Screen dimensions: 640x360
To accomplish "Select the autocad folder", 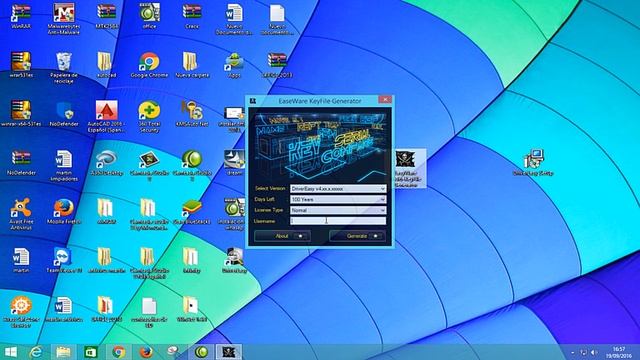I will 106,65.
